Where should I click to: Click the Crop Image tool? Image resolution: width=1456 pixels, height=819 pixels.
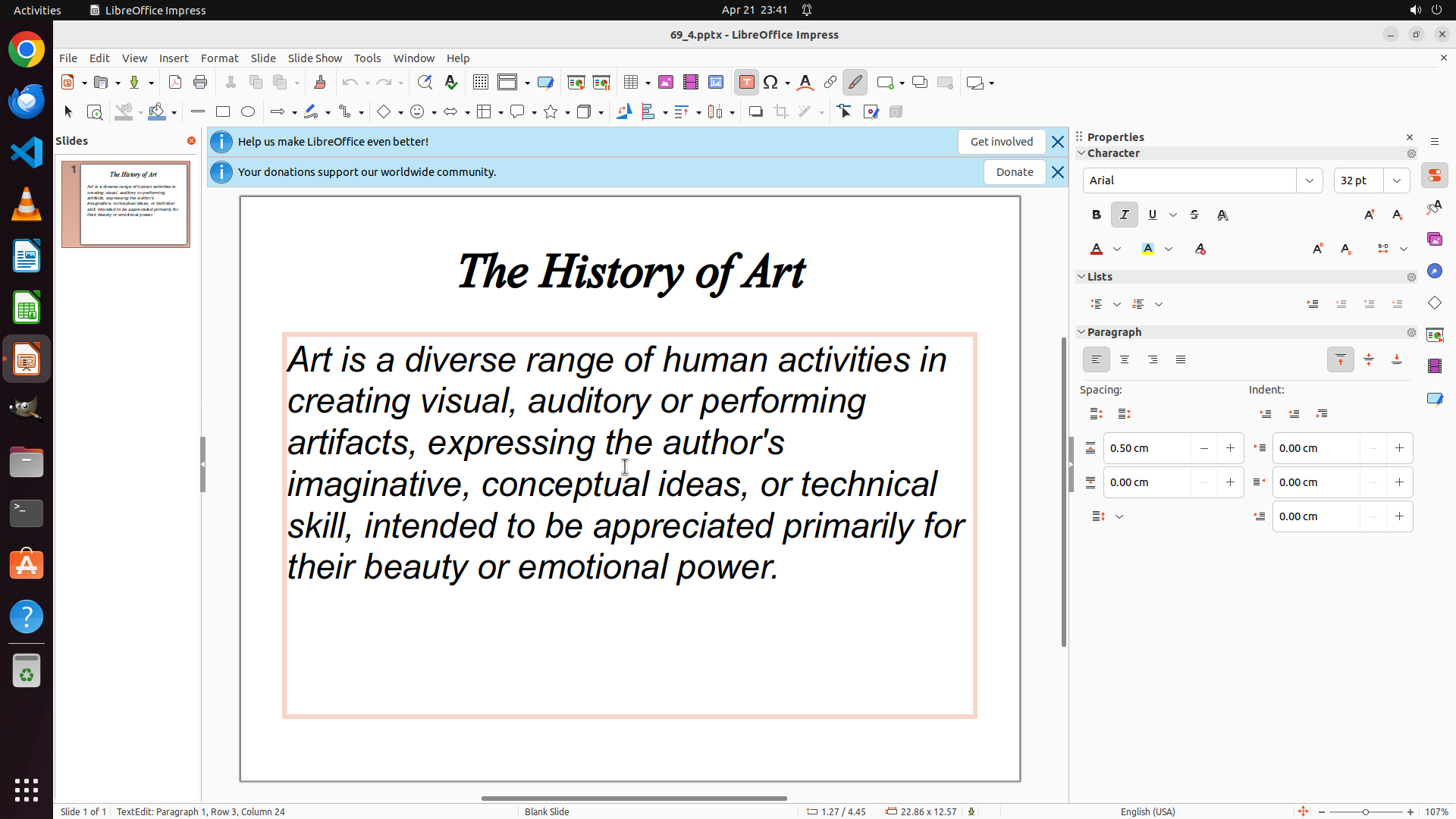781,112
